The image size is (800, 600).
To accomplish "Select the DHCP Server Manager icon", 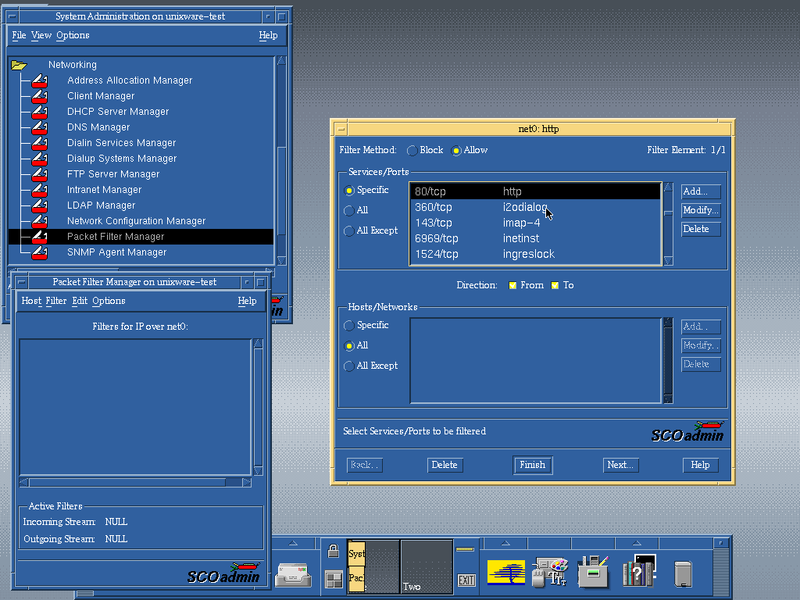I will coord(39,112).
